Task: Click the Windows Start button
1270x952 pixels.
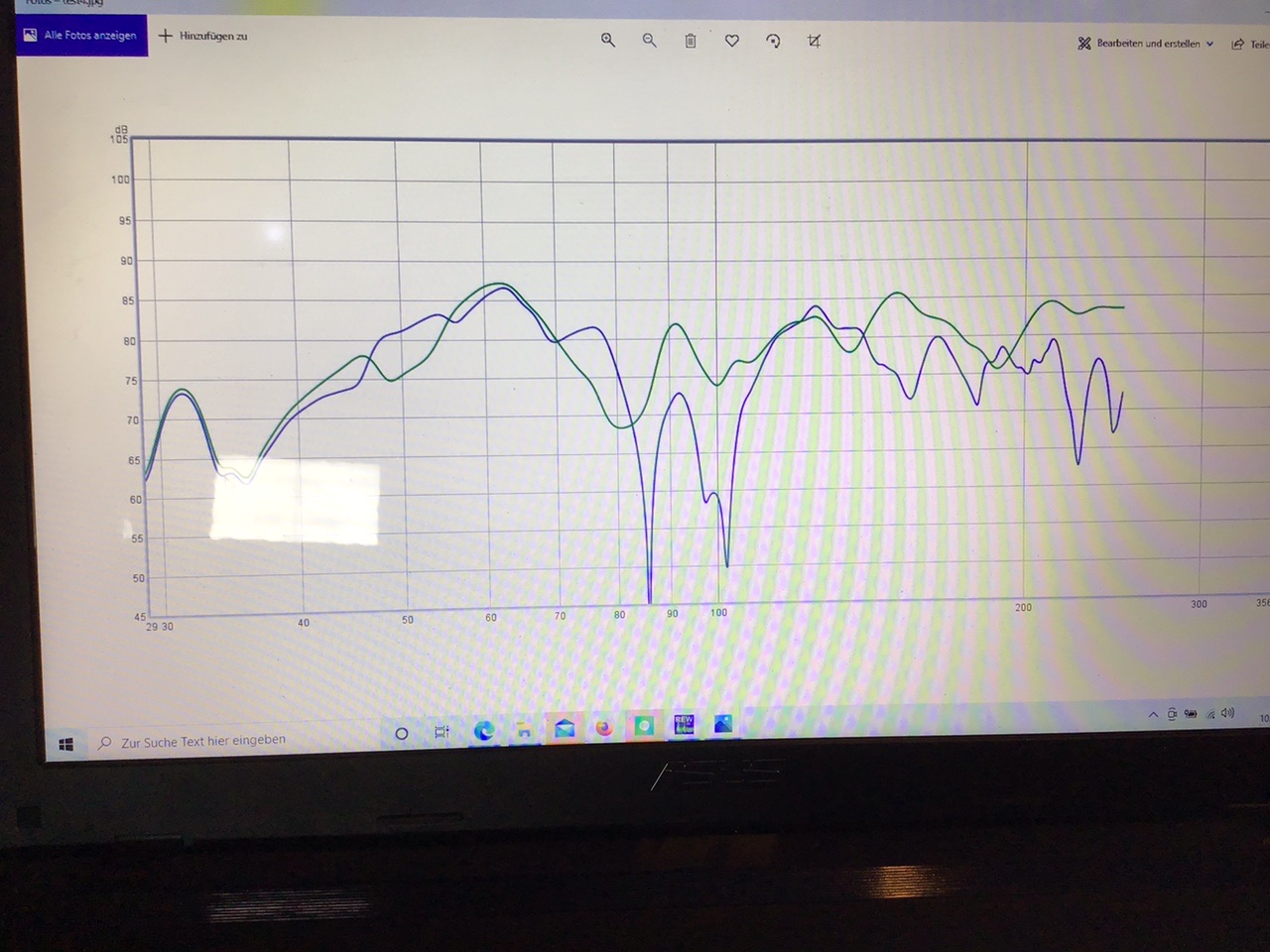Action: [x=66, y=744]
